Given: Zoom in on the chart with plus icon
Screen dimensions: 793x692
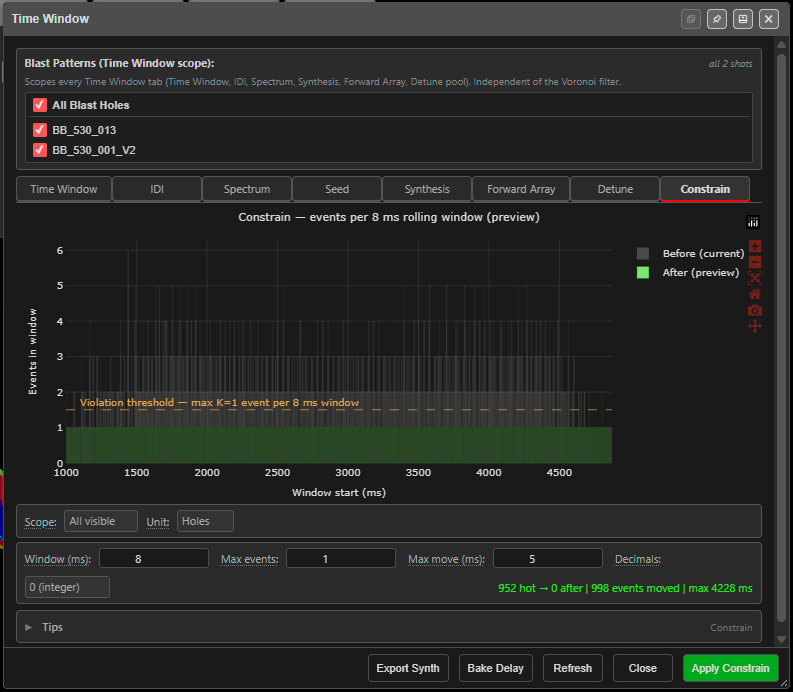Looking at the screenshot, I should click(x=755, y=246).
